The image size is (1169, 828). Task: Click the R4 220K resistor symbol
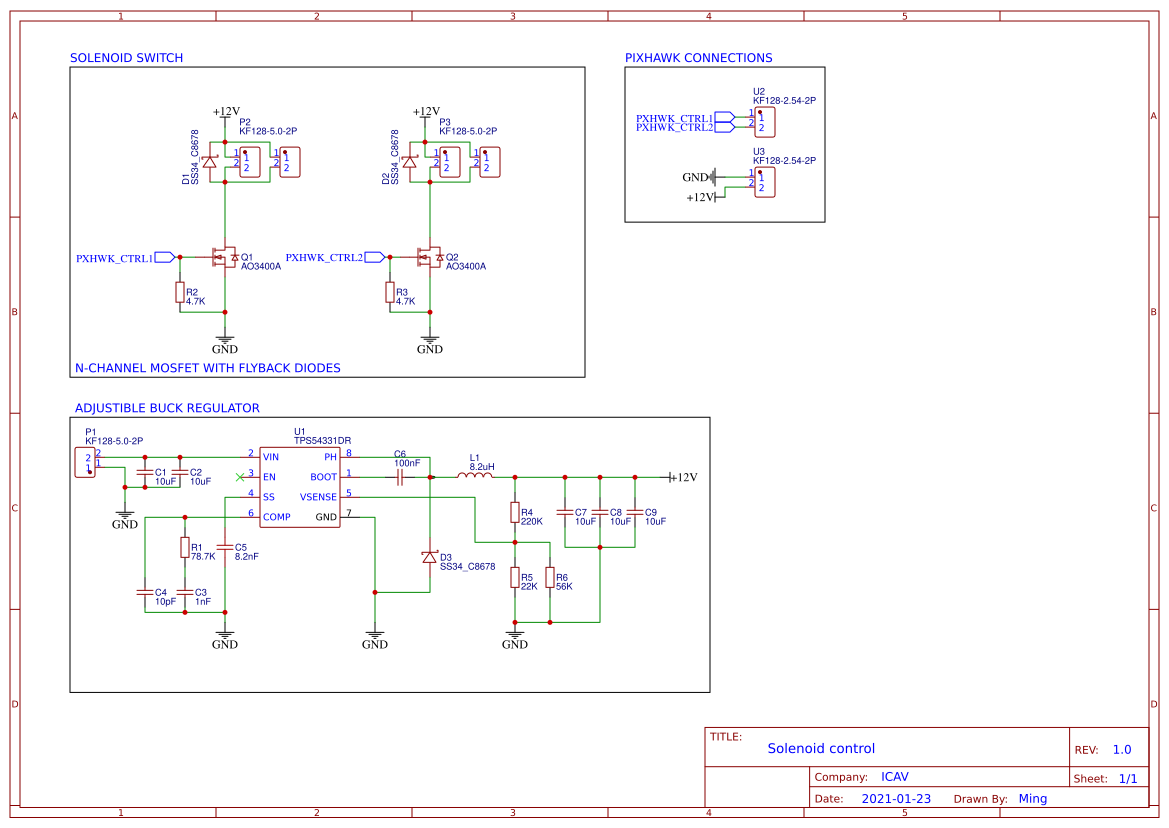pyautogui.click(x=516, y=514)
